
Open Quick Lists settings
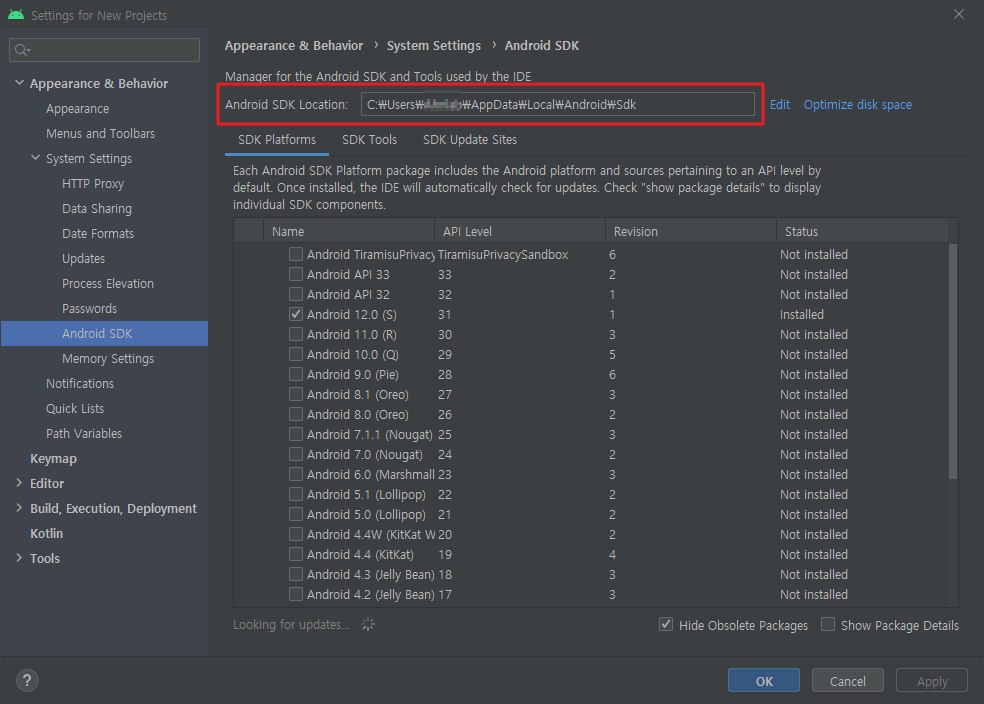pos(75,408)
